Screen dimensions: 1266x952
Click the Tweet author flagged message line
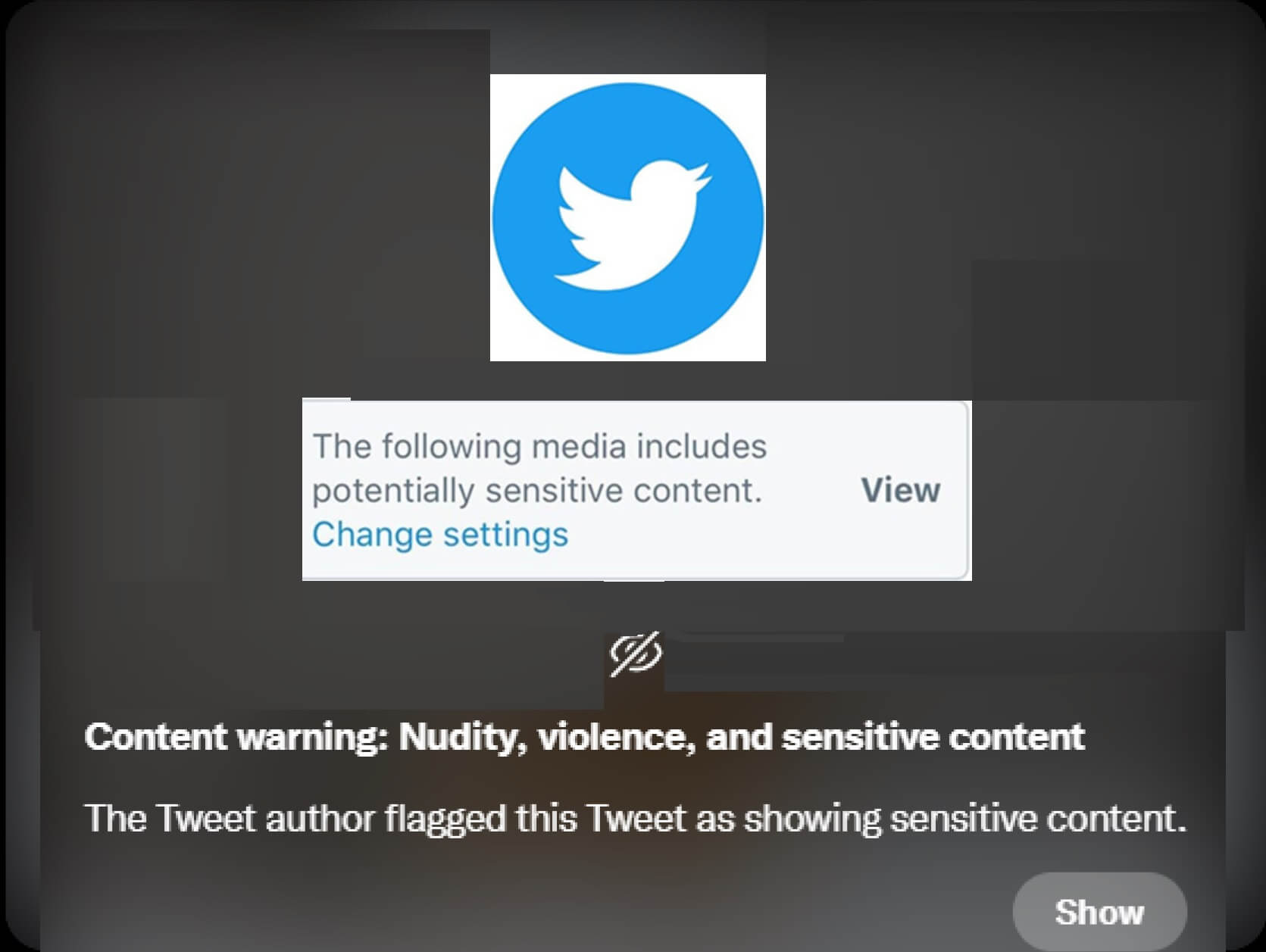click(636, 819)
